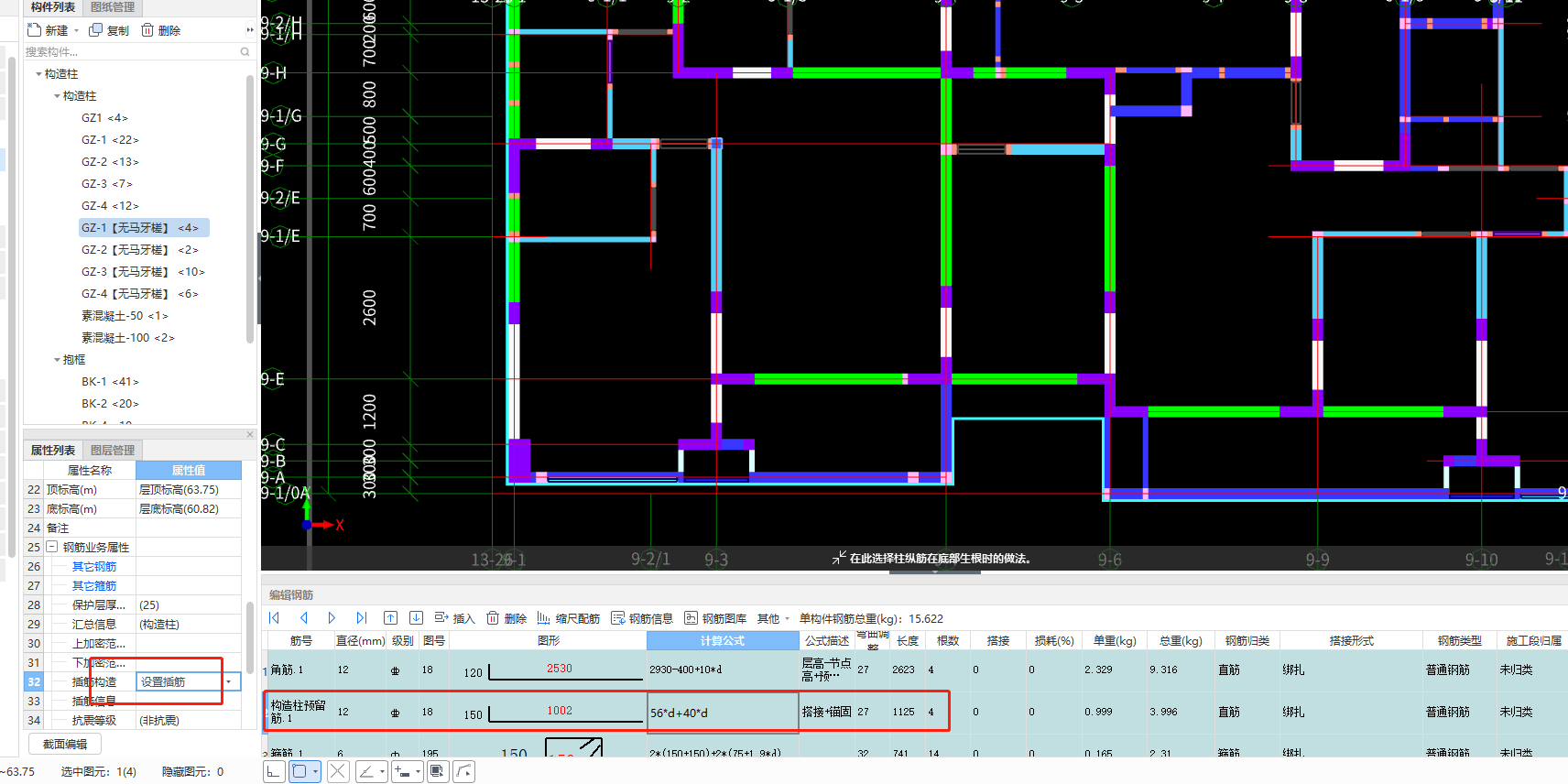This screenshot has height=784, width=1568.
Task: Open dropdown arrow next to 新建
Action: [x=76, y=31]
